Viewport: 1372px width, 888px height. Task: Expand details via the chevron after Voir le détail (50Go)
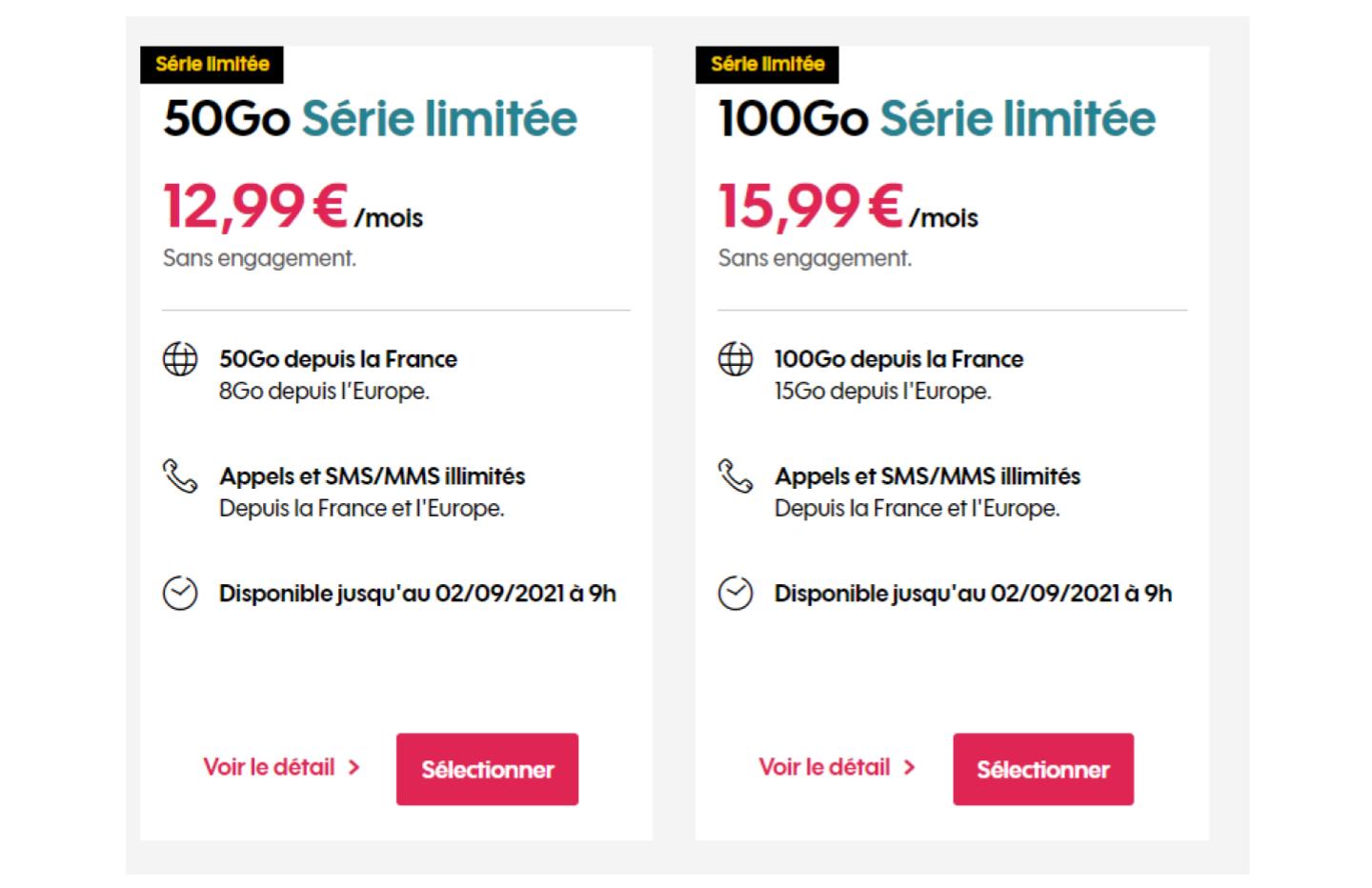[x=353, y=768]
